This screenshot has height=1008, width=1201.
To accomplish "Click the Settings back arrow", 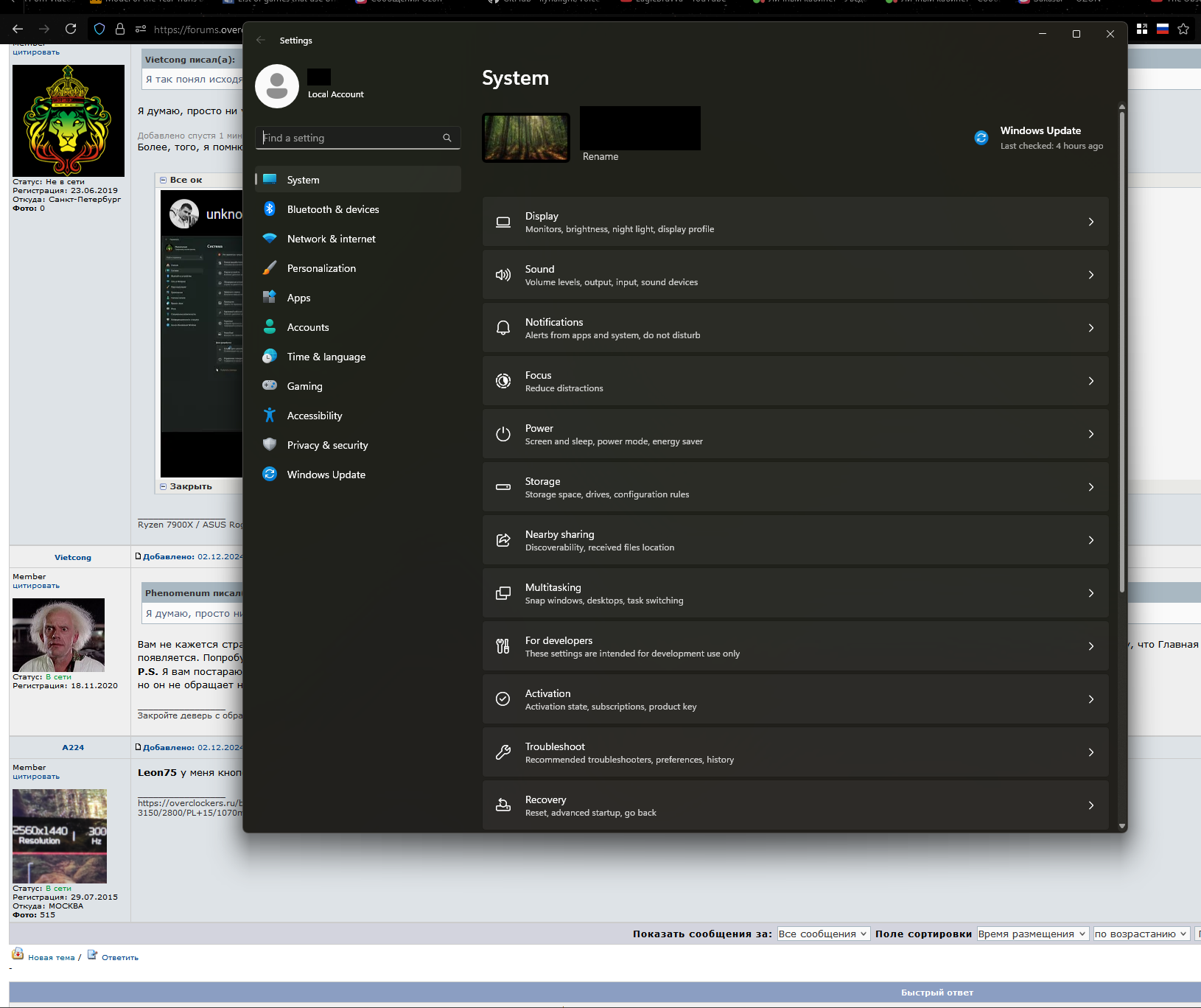I will [x=261, y=41].
